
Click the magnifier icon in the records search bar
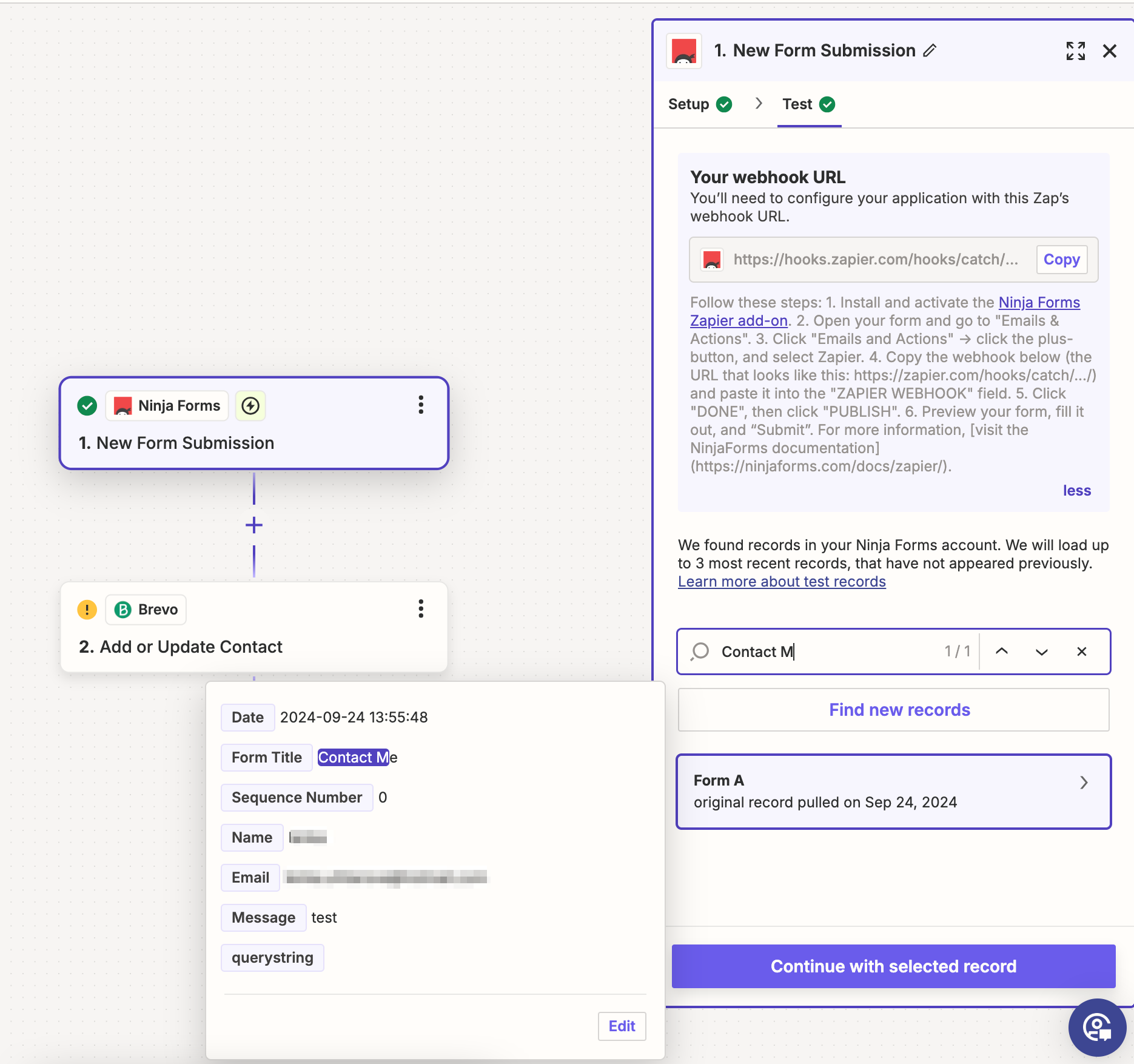pos(700,652)
